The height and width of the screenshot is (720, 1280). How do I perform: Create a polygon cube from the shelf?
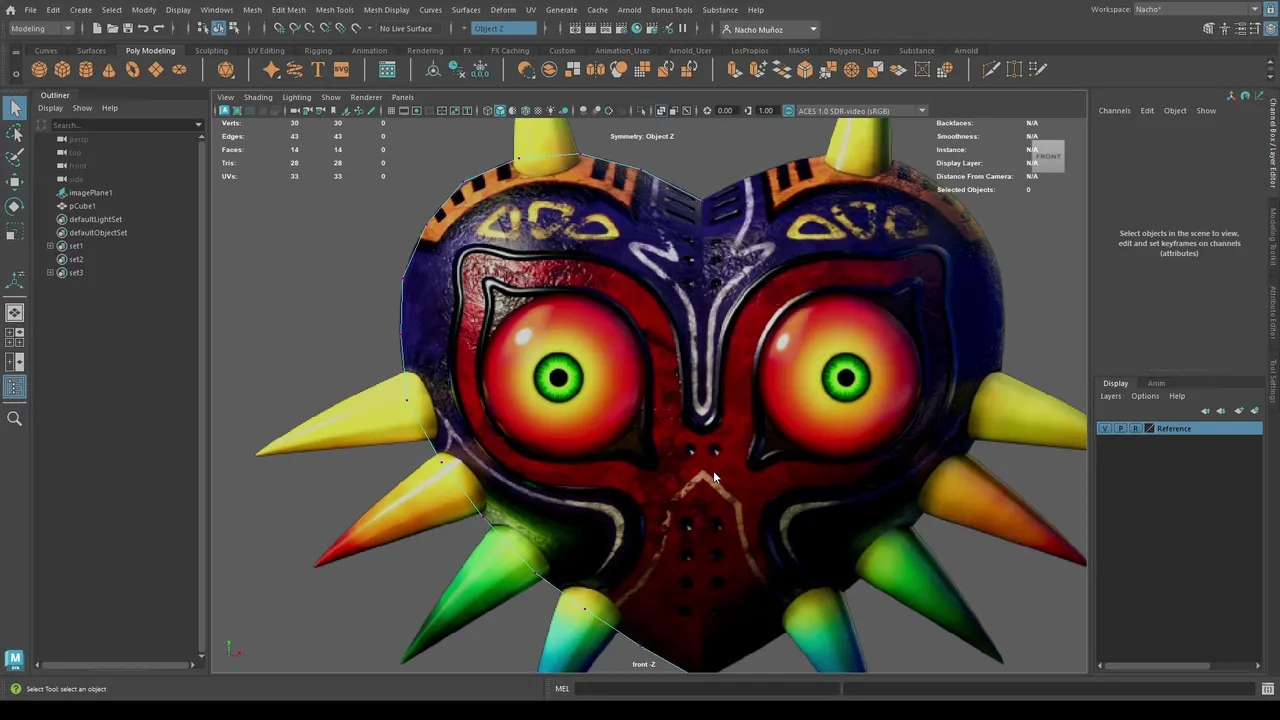[62, 69]
